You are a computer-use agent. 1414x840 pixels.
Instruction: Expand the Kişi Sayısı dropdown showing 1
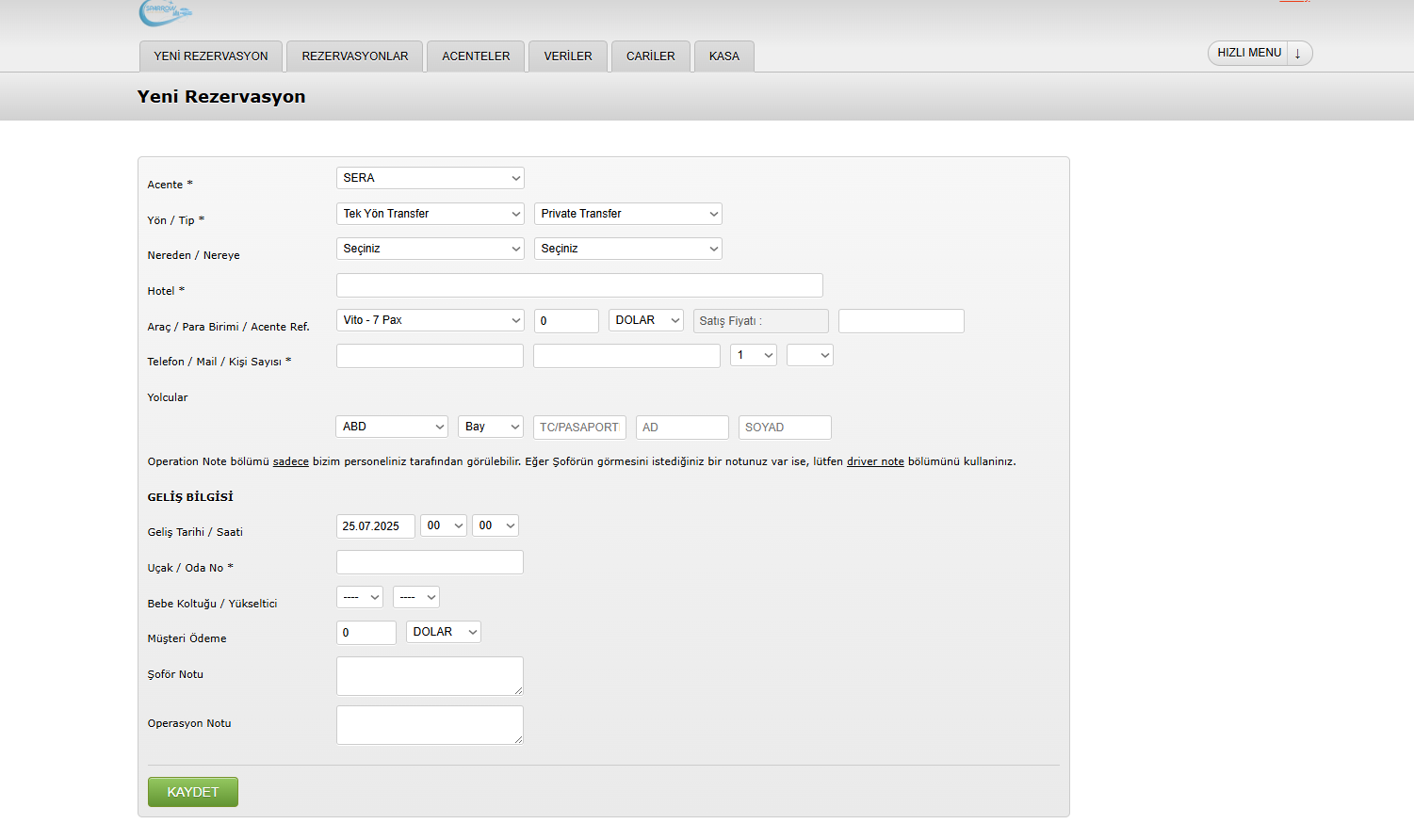click(754, 355)
